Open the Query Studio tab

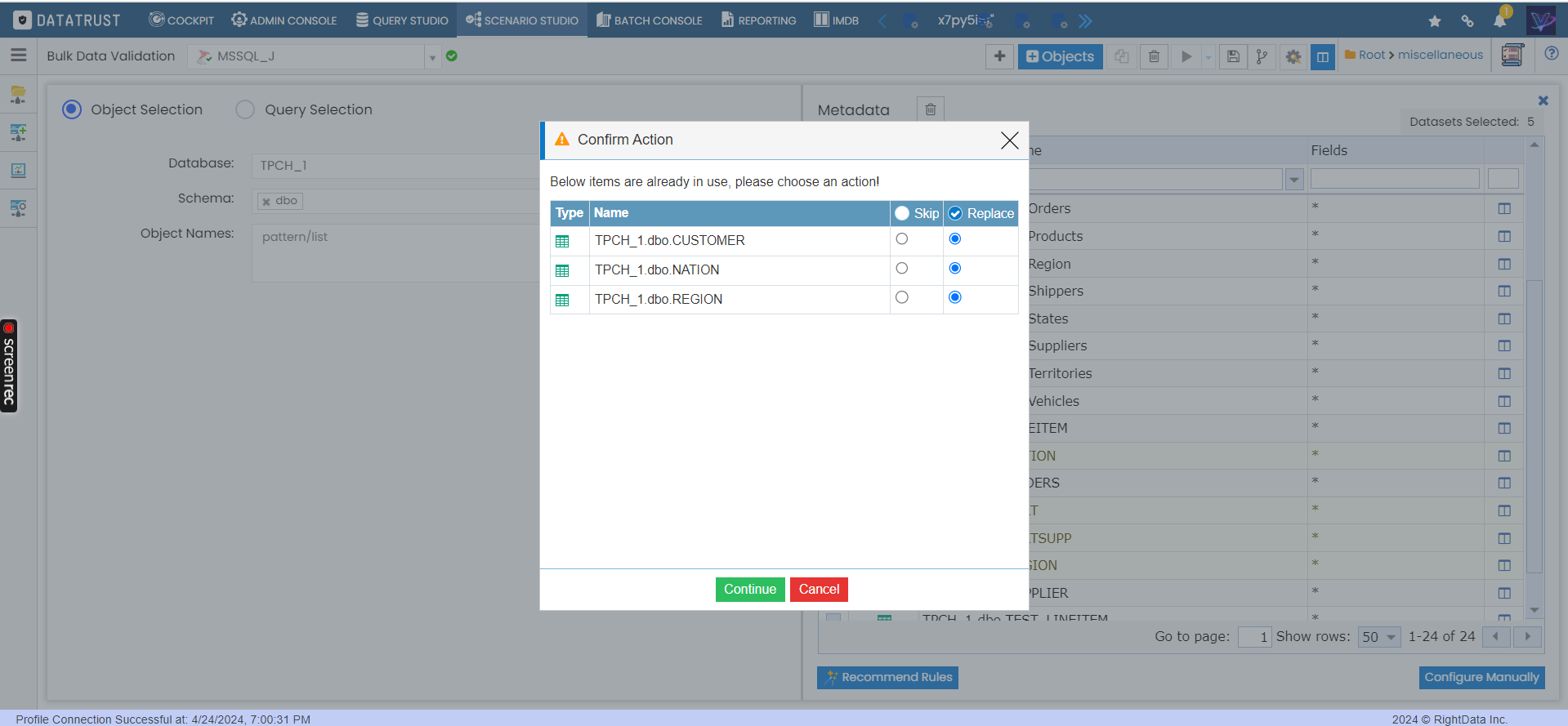(402, 20)
